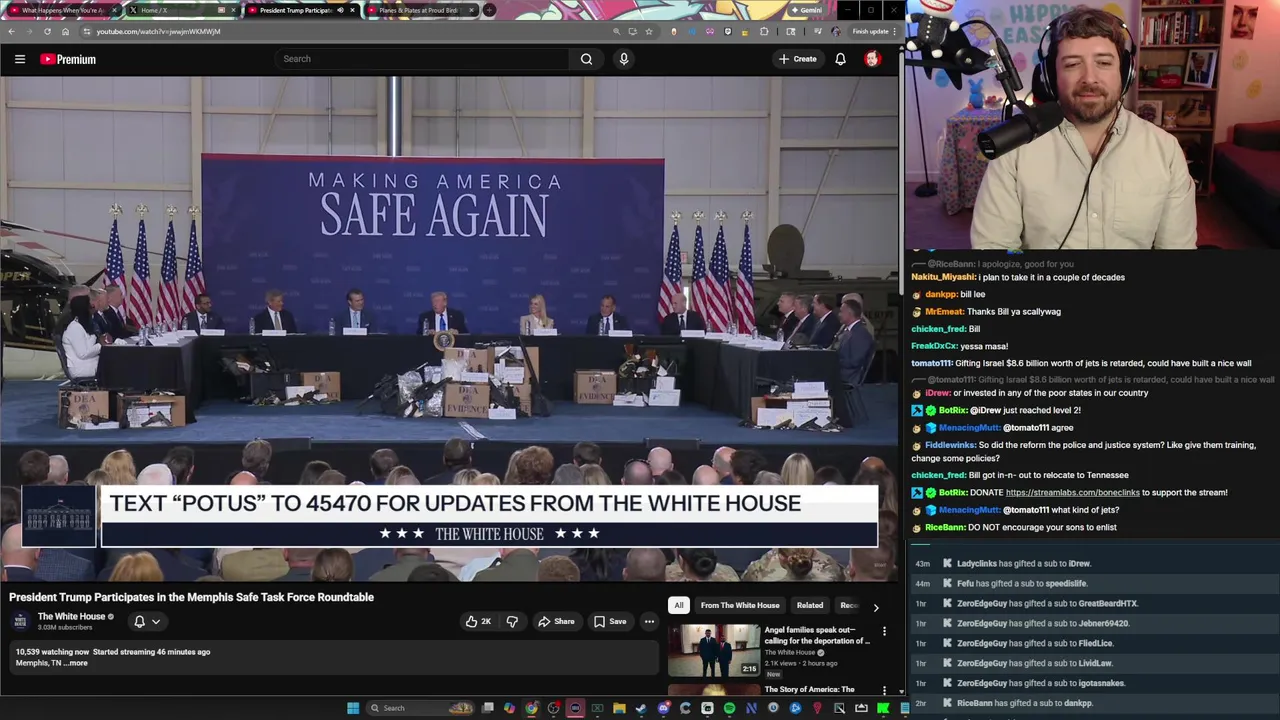1280x720 pixels.
Task: Click Fefu gifted a sub to speedislife
Action: coord(1021,584)
